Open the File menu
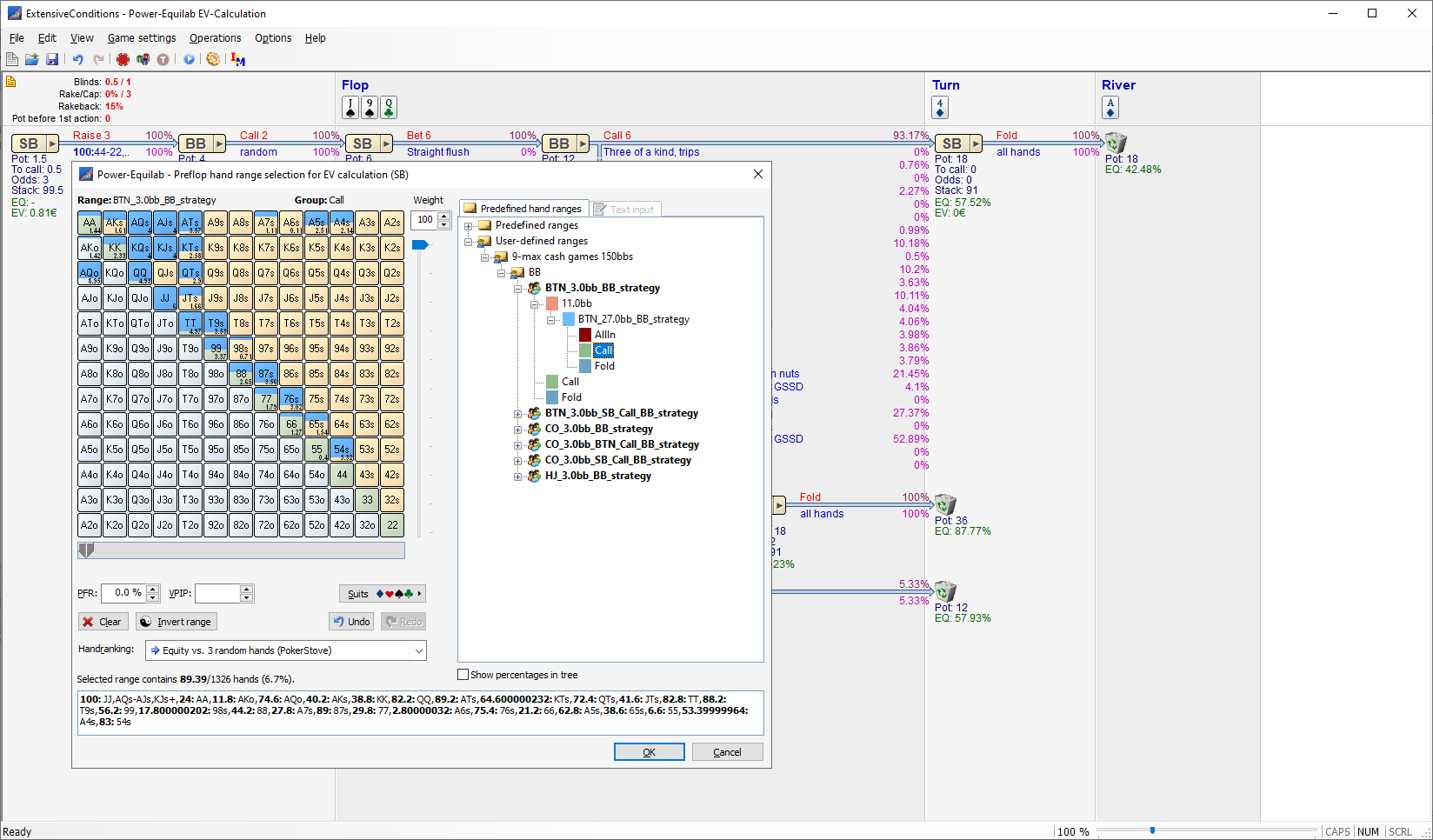Screen dimensions: 1433x840 [x=17, y=38]
